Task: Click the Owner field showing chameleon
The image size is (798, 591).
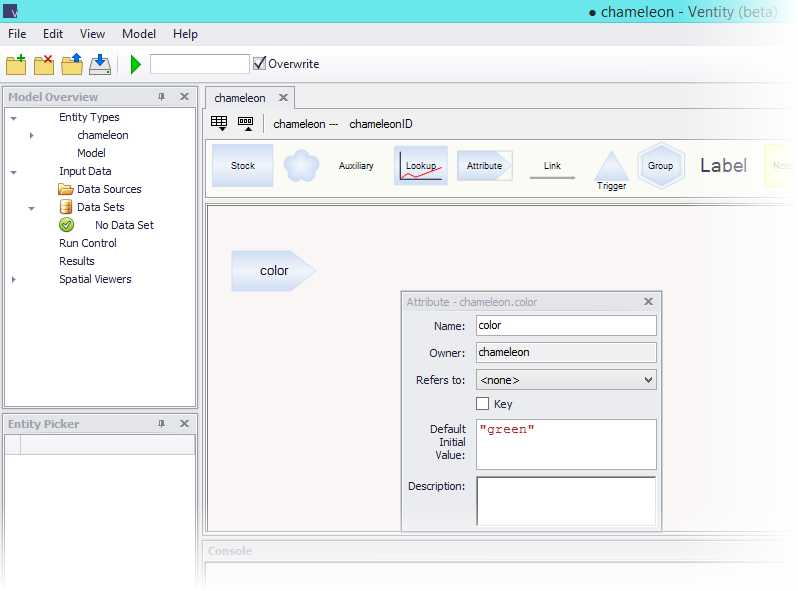Action: (566, 352)
